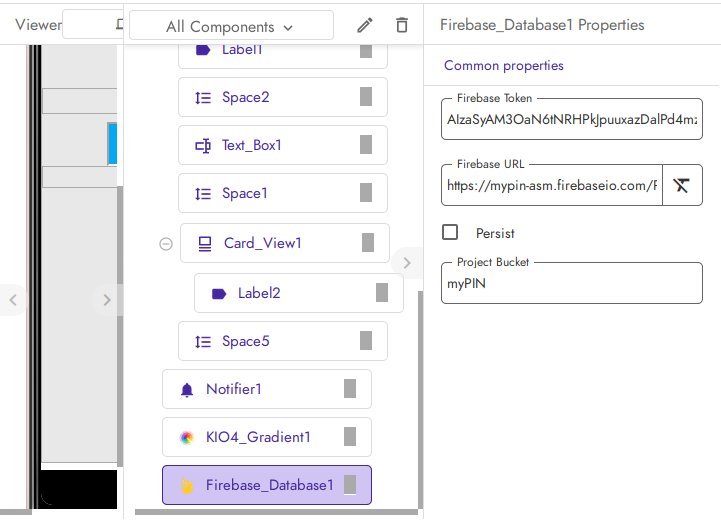Expand the properties panel with right chevron
Viewport: 721px width, 520px height.
406,263
